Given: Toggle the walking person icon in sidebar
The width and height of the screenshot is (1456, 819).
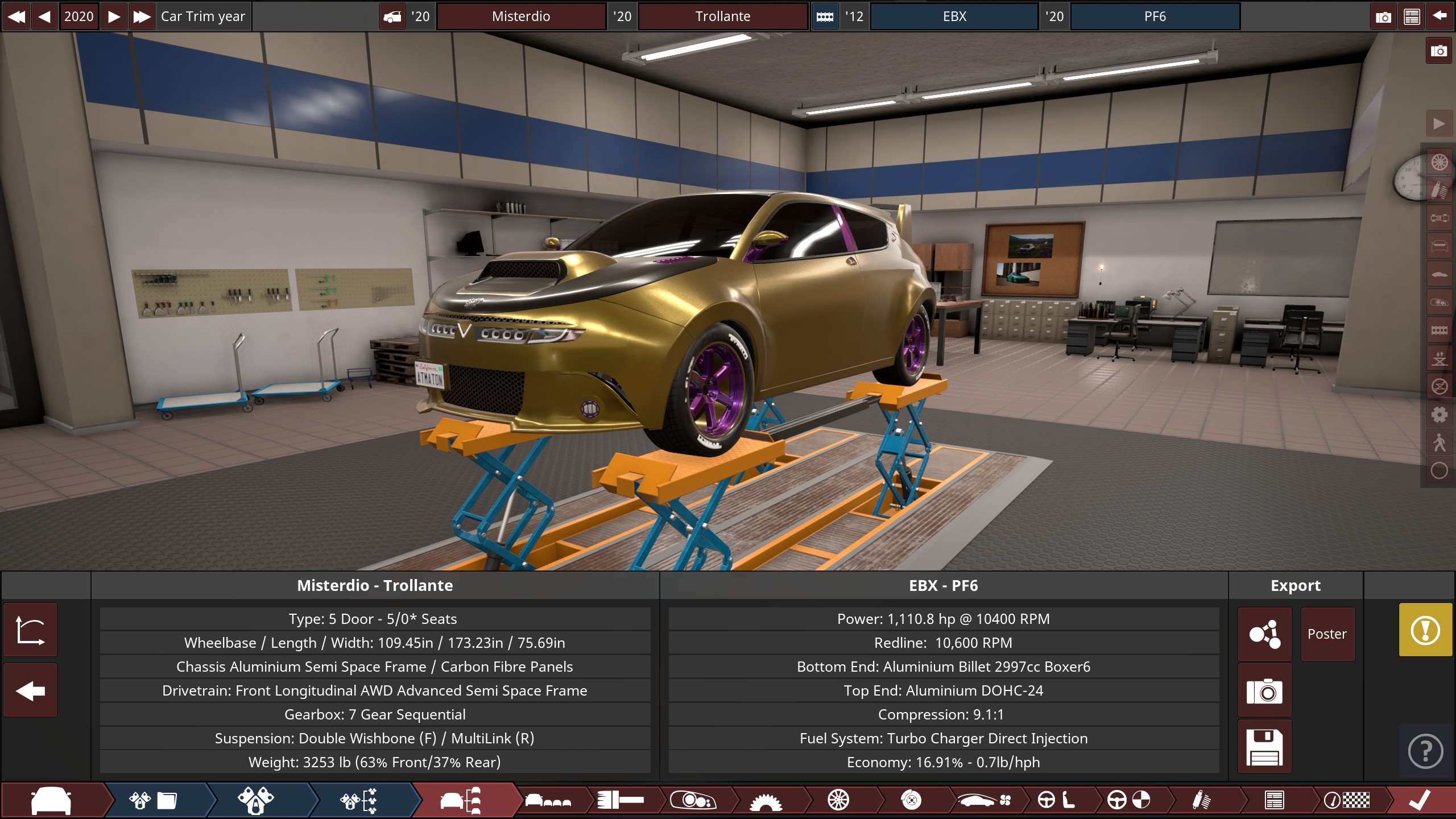Looking at the screenshot, I should coord(1440,442).
